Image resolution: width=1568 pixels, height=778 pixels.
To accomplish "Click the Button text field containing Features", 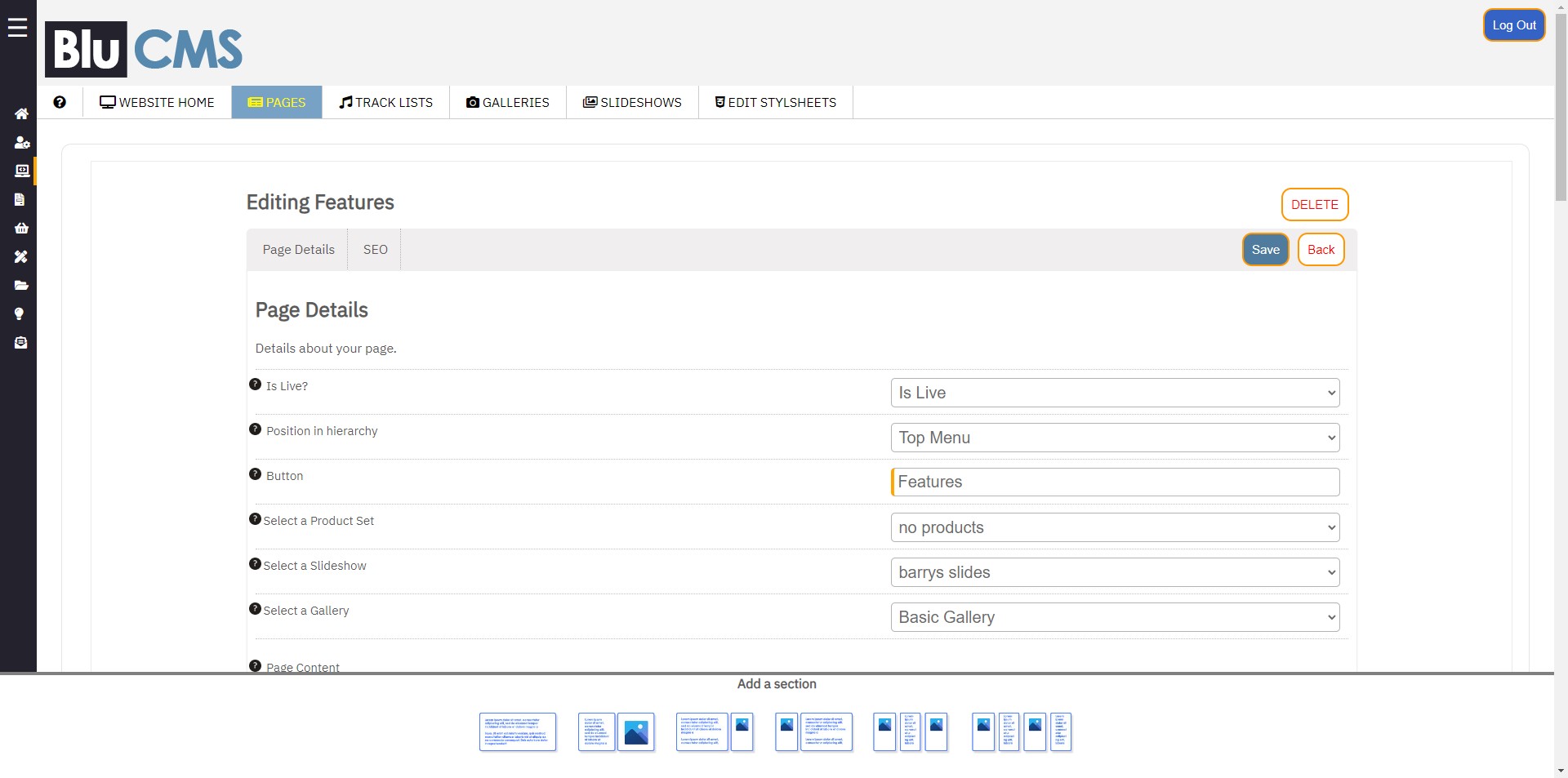I will (1115, 482).
